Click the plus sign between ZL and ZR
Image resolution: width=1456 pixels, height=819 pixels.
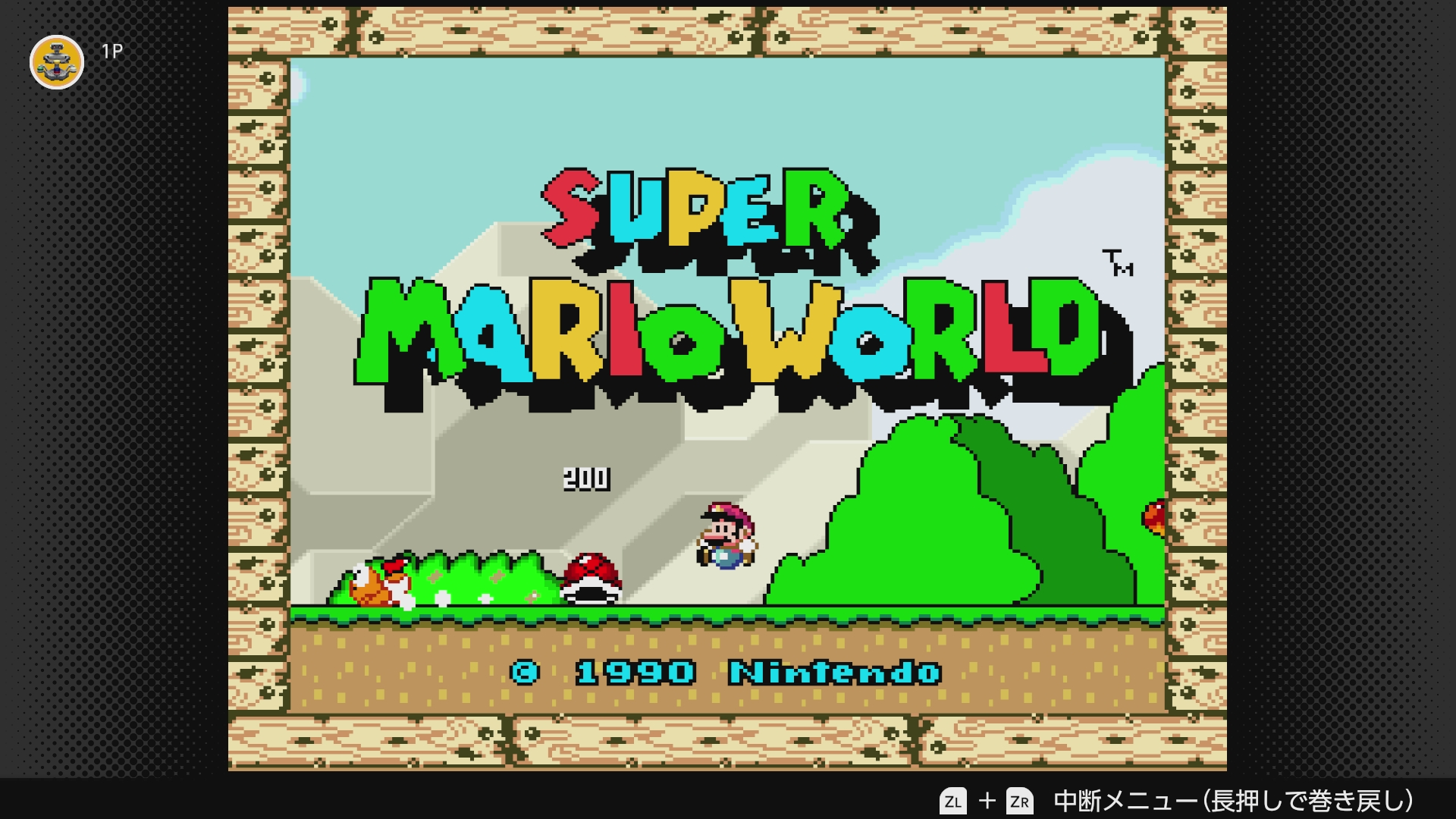pos(987,801)
